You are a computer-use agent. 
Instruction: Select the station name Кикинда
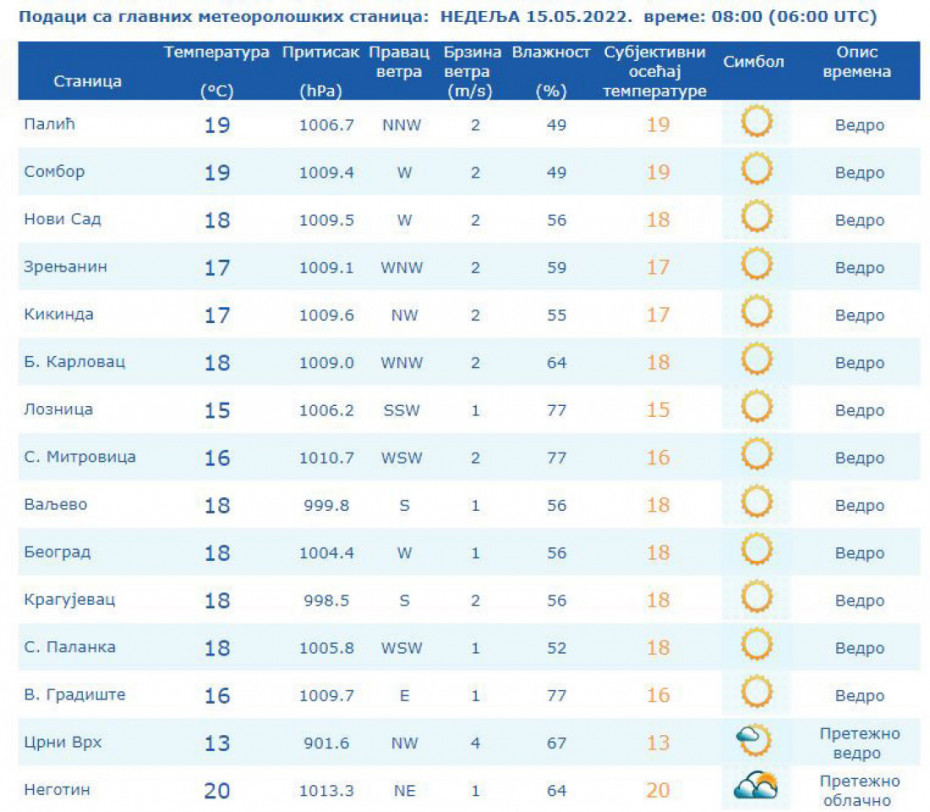coord(59,314)
